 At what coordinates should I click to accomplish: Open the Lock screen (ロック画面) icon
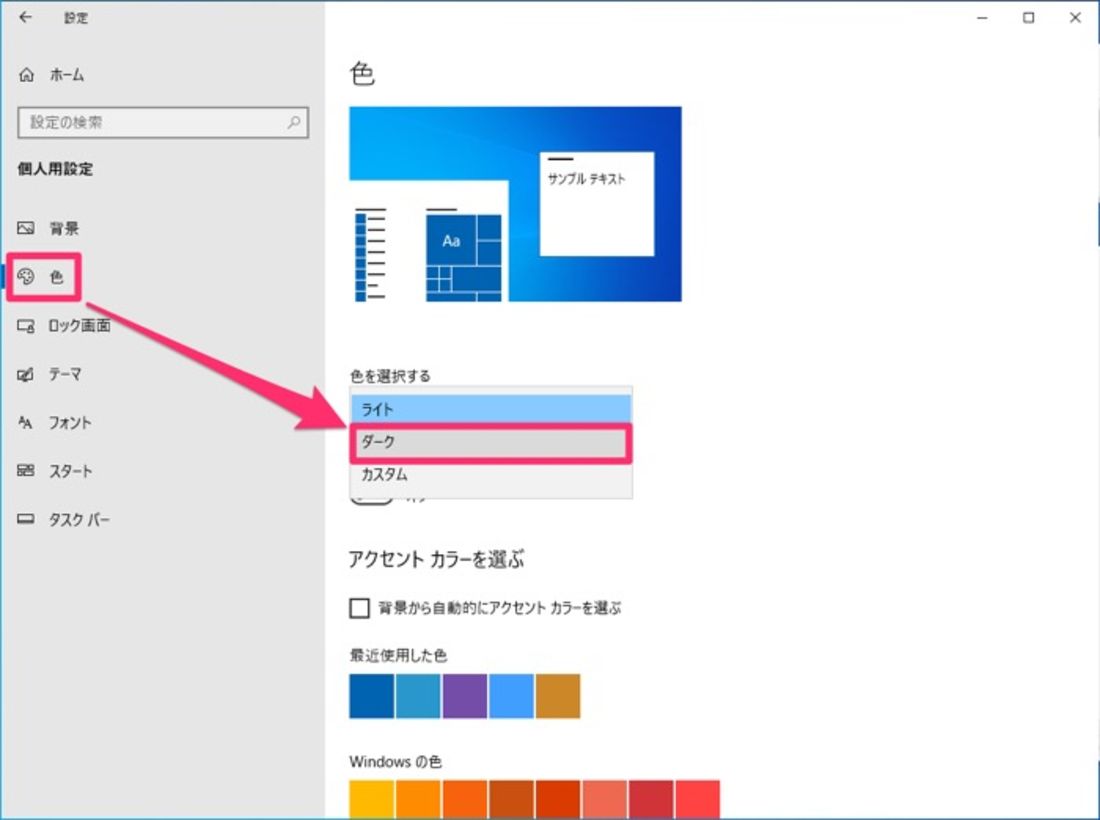coord(27,326)
